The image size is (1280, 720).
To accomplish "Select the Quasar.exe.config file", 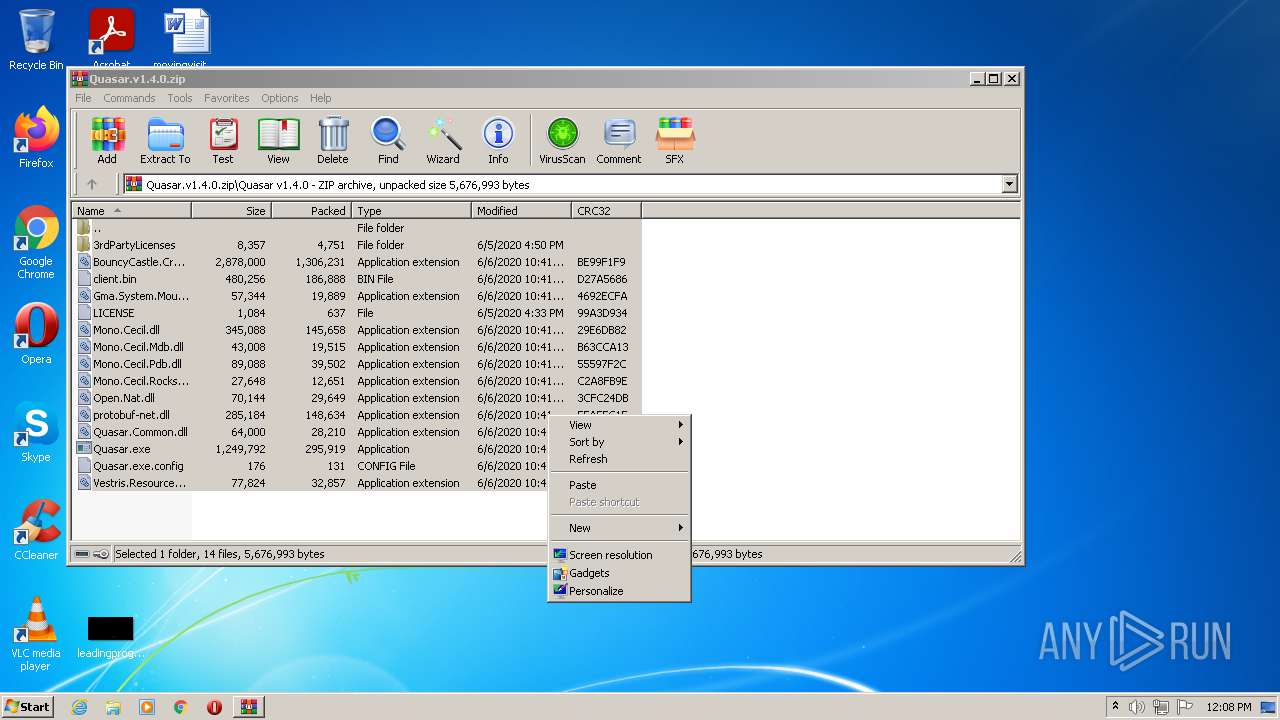I will click(x=312, y=466).
